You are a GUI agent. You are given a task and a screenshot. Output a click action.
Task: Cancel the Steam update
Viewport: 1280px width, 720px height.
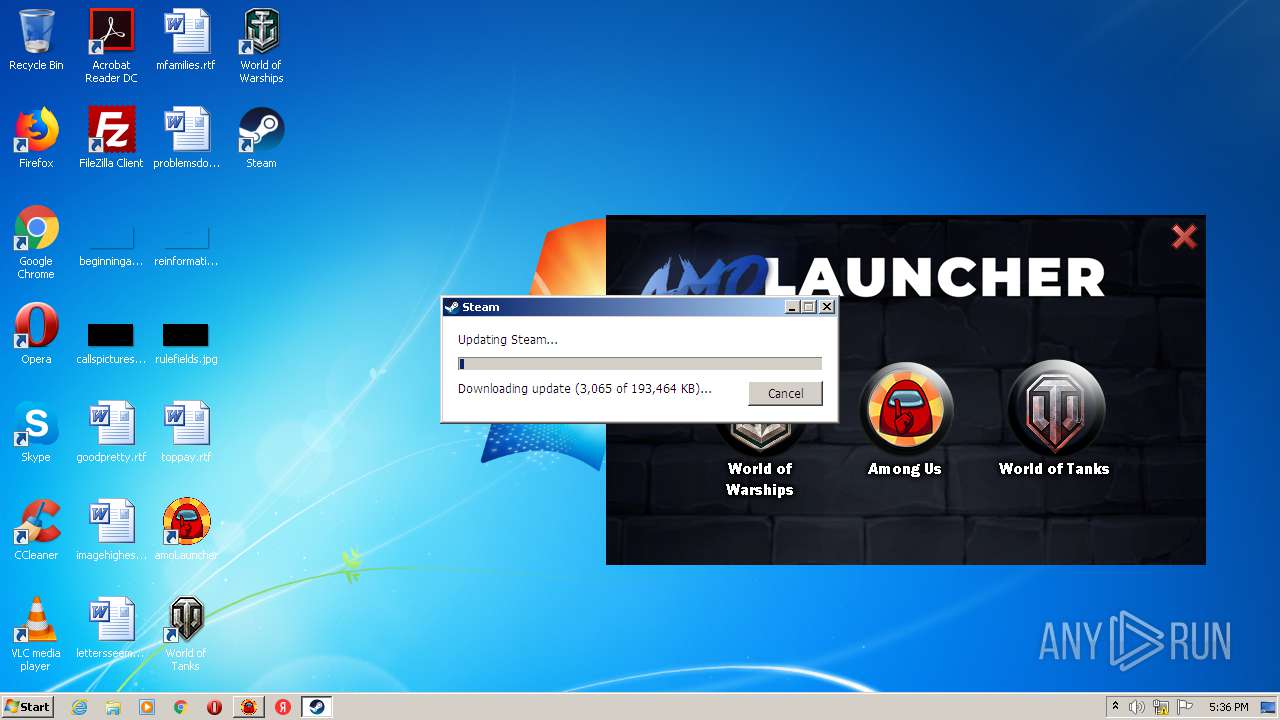point(785,393)
